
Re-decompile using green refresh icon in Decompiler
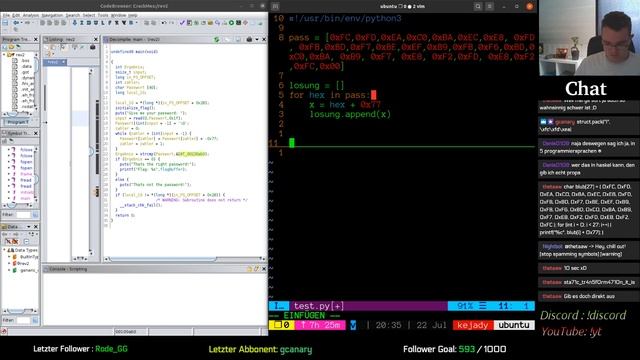click(x=217, y=39)
